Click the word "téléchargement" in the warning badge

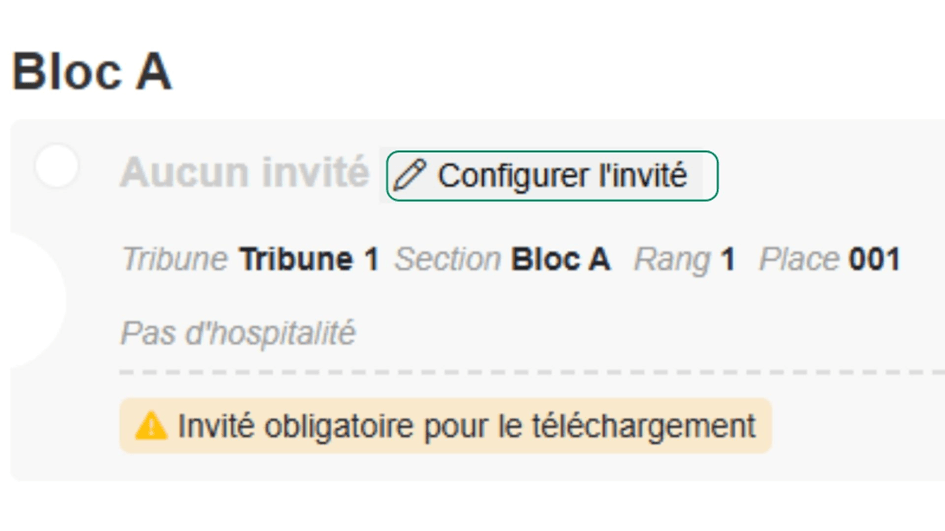click(657, 426)
